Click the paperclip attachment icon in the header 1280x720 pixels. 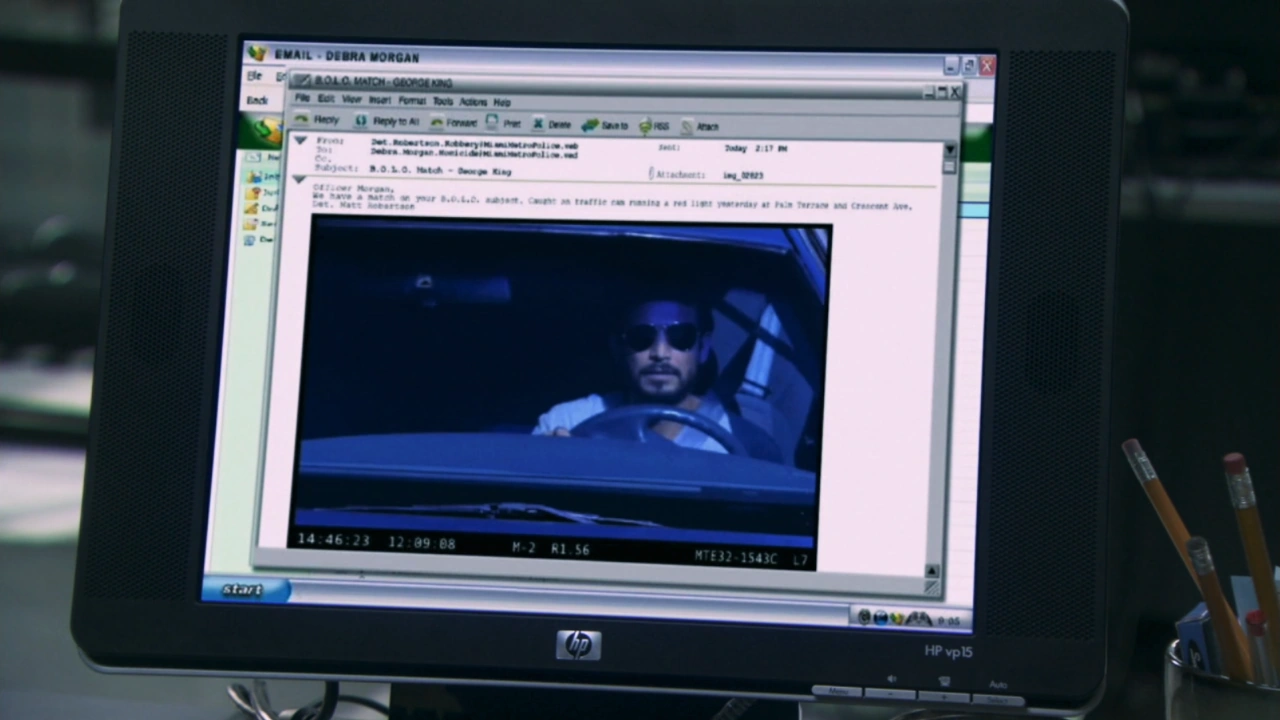pos(651,173)
